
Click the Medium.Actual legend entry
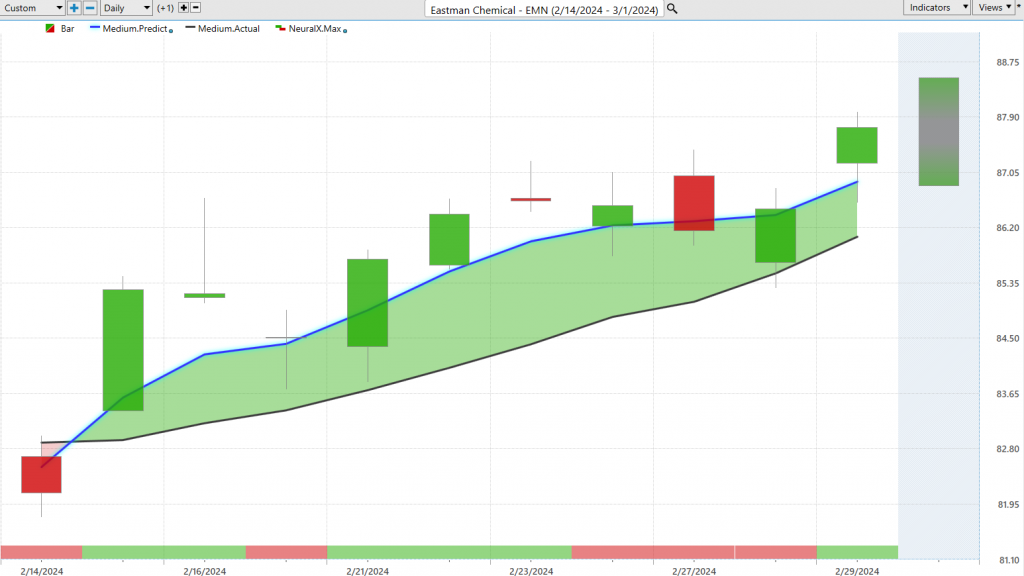223,29
